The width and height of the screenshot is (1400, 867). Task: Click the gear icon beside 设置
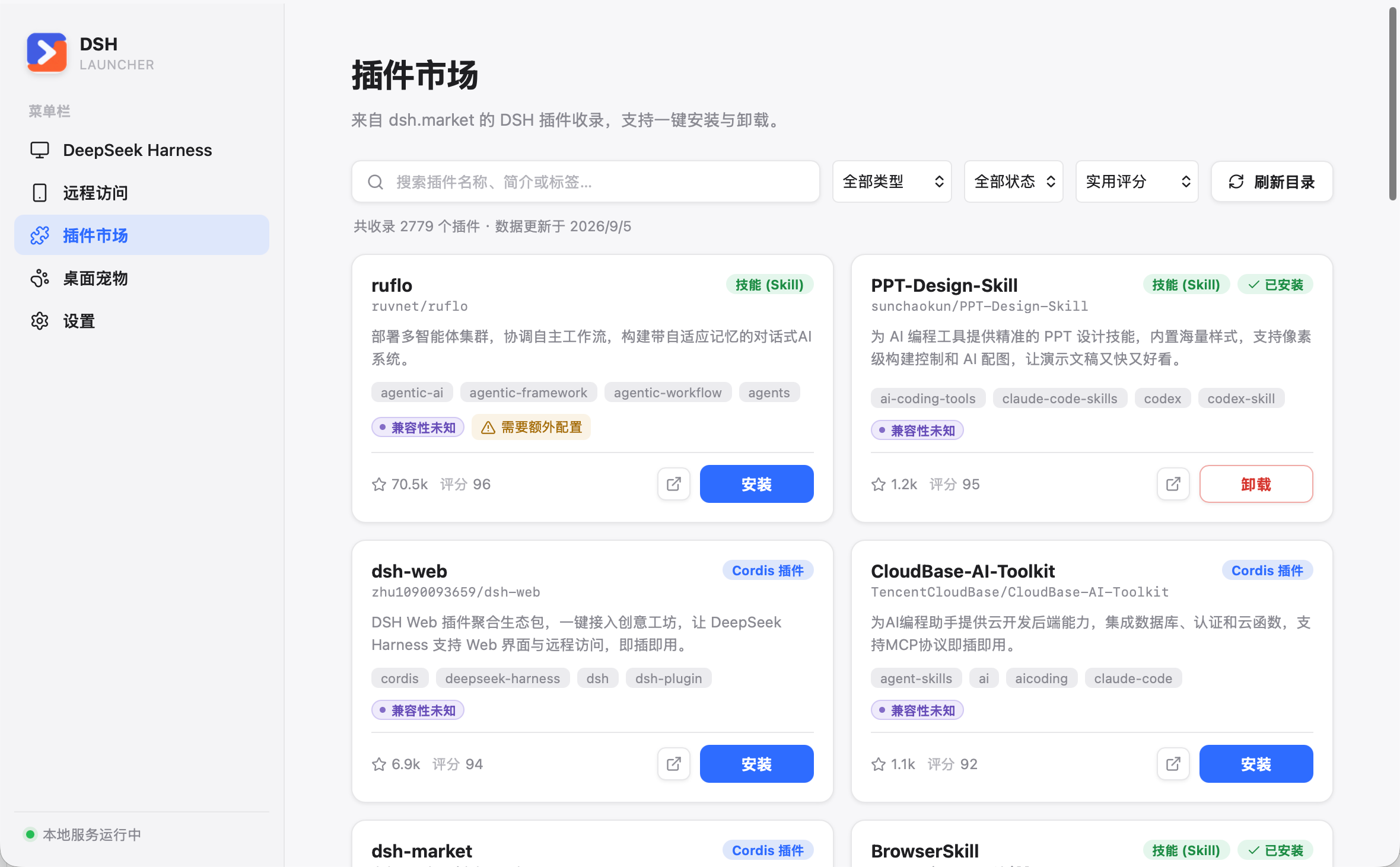click(40, 321)
